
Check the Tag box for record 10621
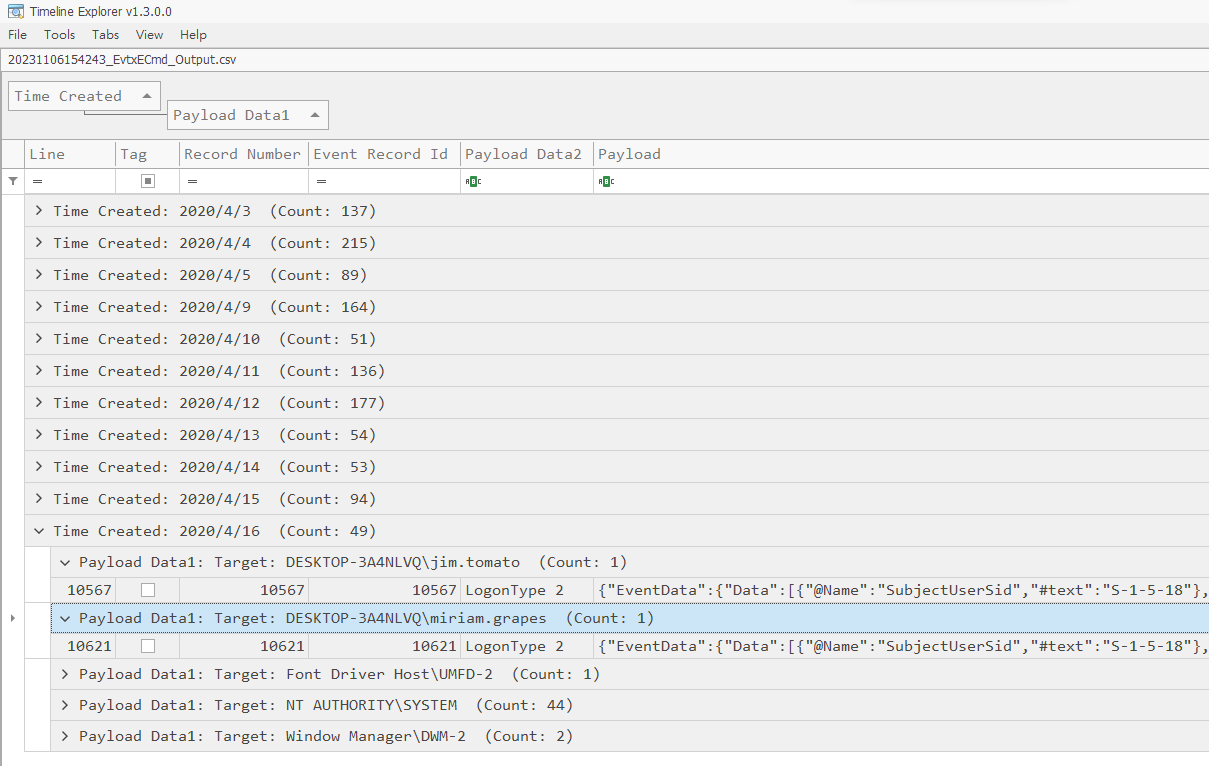(148, 646)
